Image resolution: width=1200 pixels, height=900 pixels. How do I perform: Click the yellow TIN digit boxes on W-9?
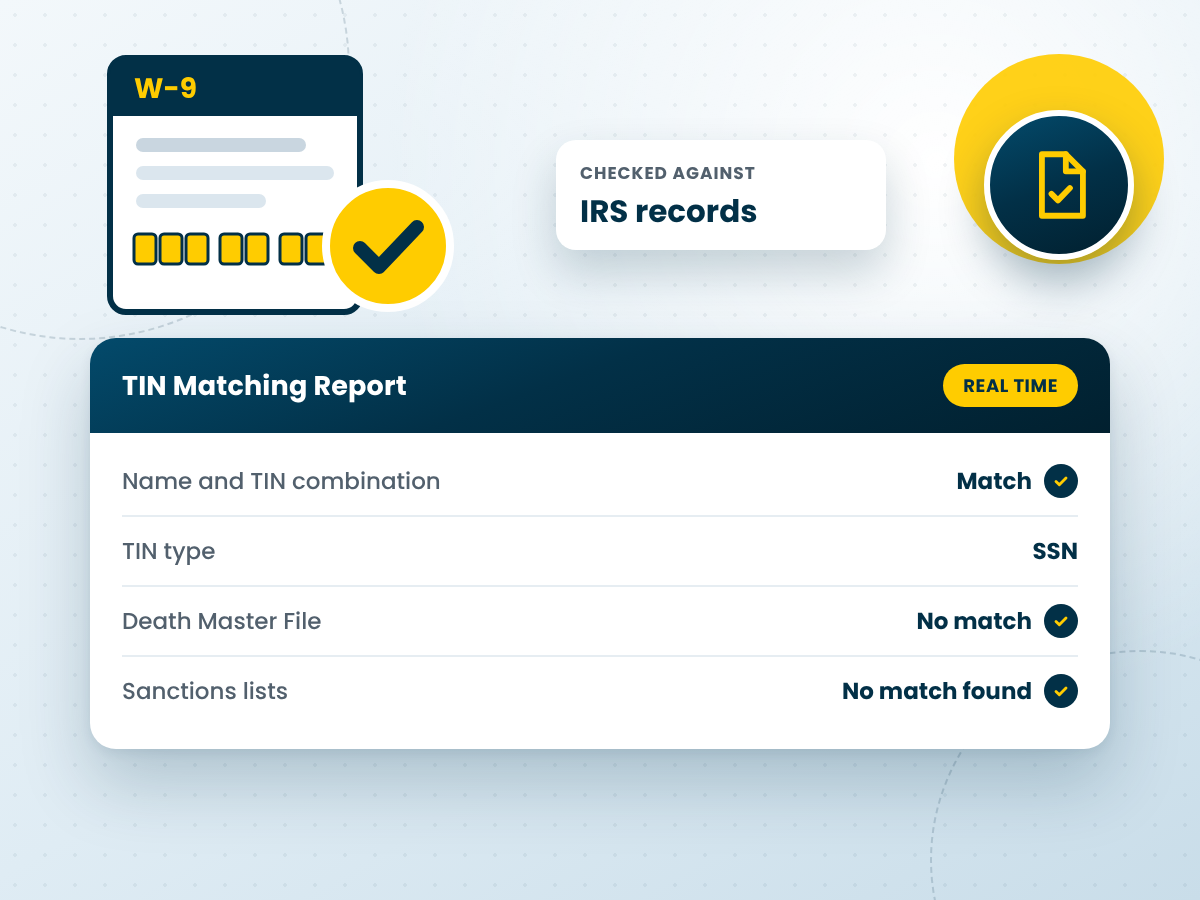coord(231,249)
